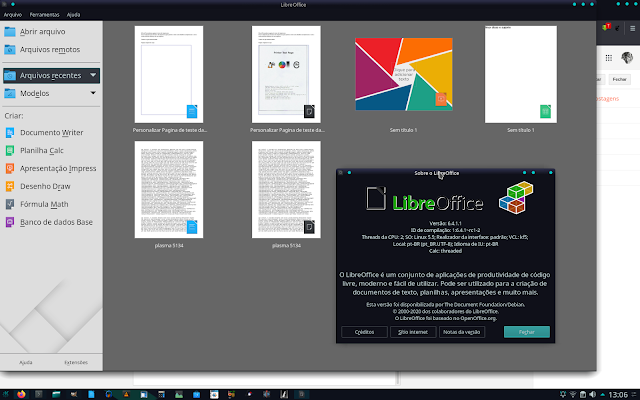Expand the Modelos dropdown arrow
Viewport: 640px width, 400px height.
coord(93,93)
